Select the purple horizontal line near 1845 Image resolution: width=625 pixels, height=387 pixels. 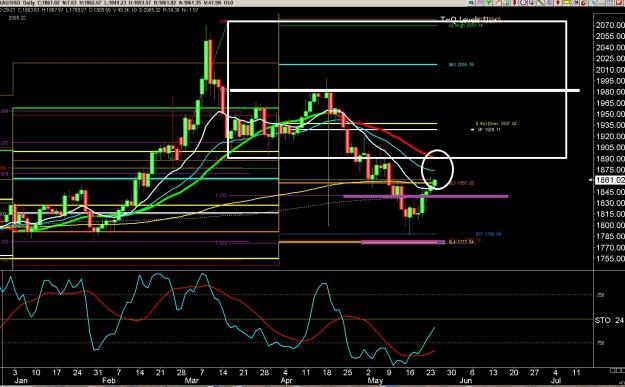coord(425,196)
